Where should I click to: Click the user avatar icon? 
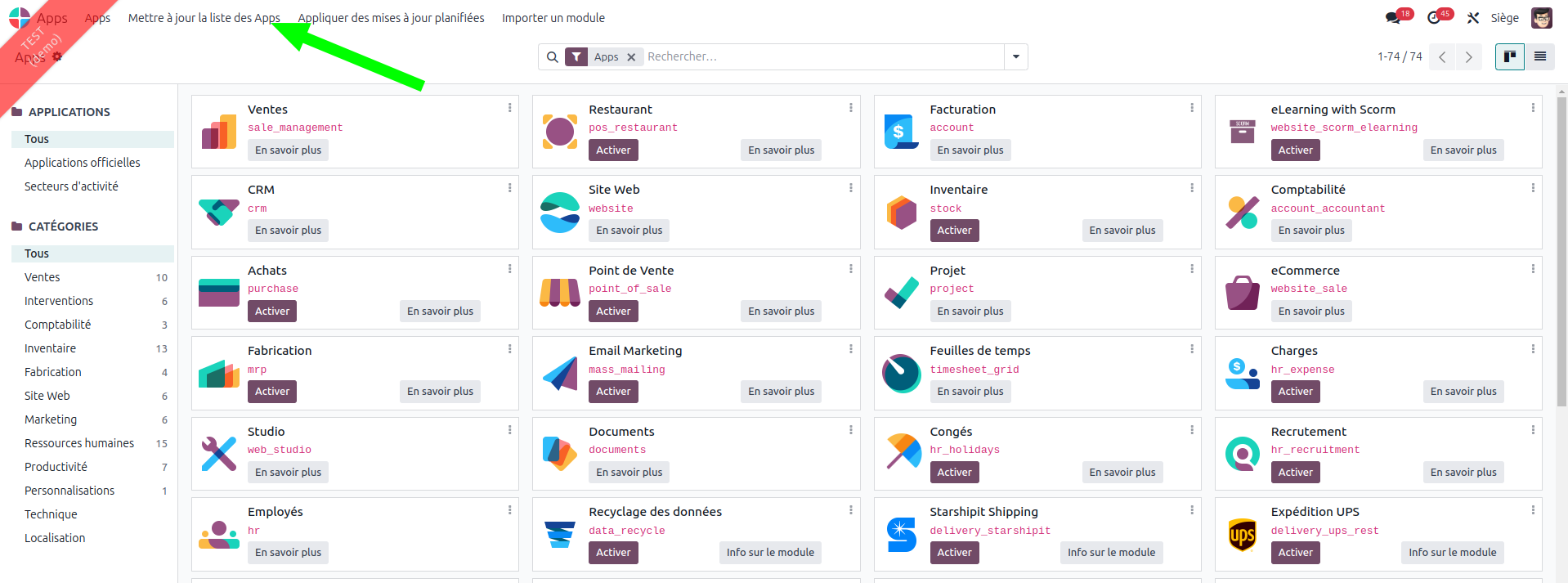[1541, 18]
